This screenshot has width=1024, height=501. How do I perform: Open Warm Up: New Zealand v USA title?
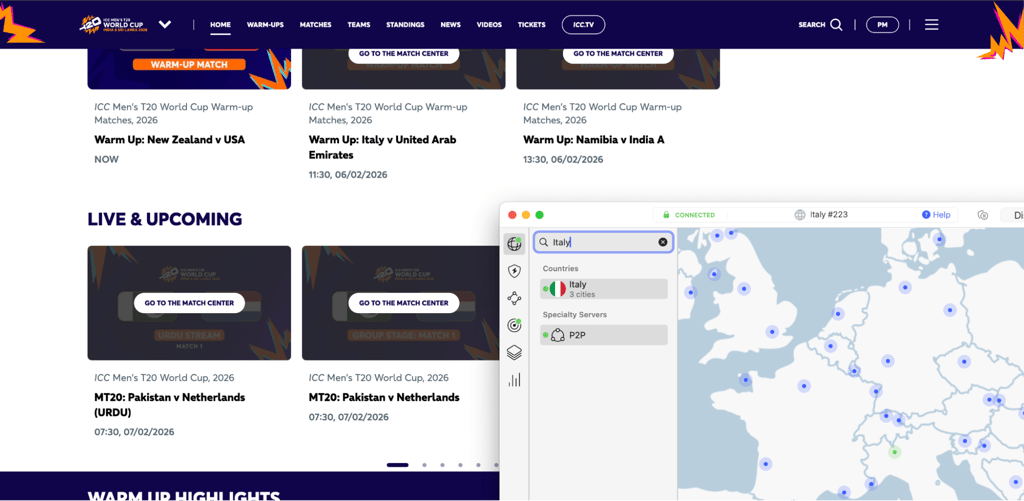[170, 139]
